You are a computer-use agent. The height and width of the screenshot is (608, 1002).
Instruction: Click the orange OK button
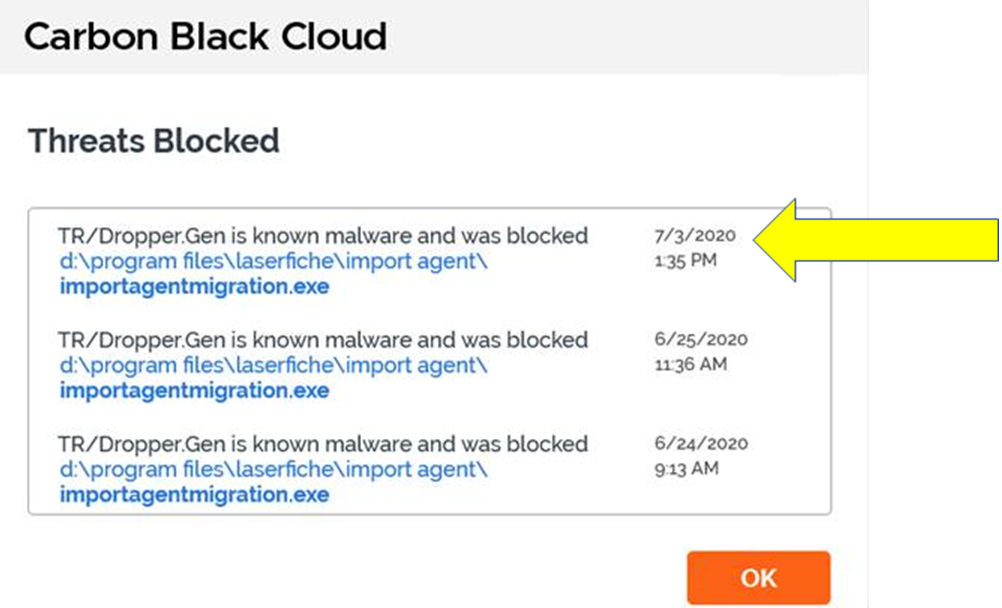click(x=758, y=578)
